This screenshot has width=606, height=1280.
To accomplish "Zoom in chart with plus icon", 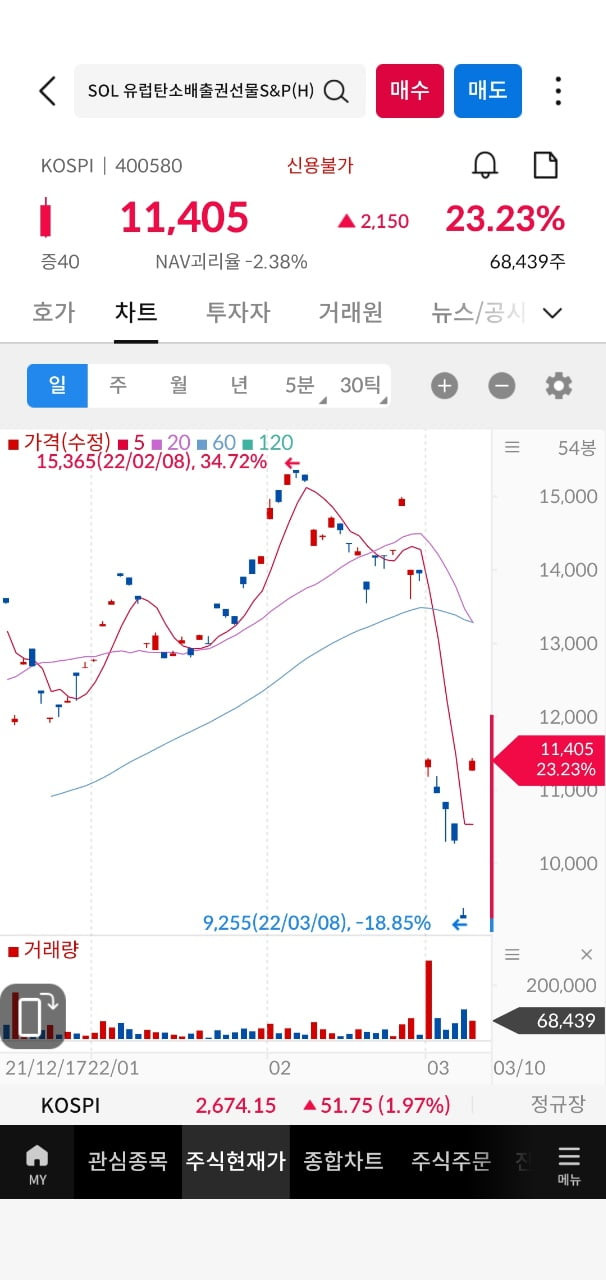I will click(444, 385).
